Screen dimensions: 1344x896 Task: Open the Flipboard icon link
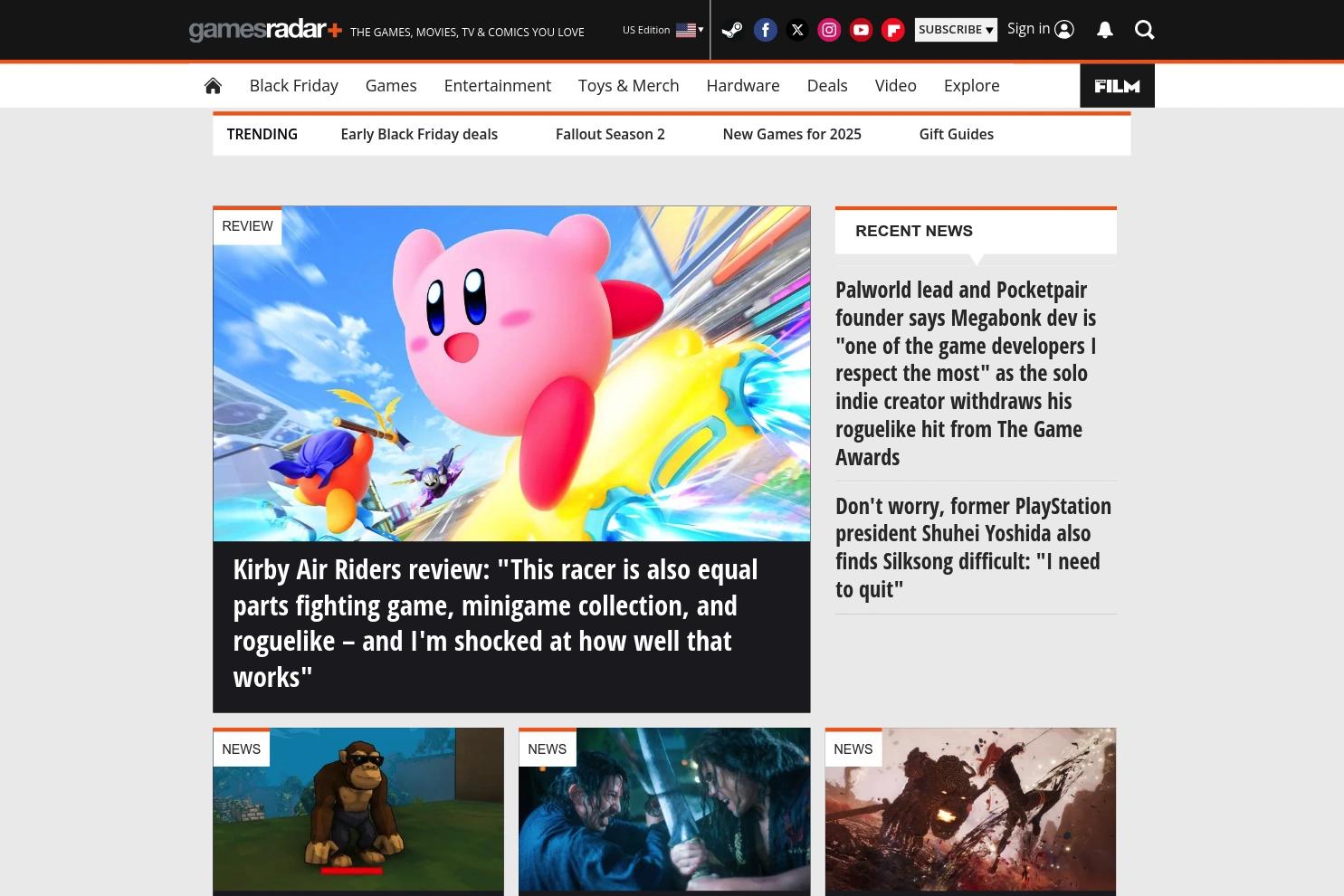pos(893,30)
